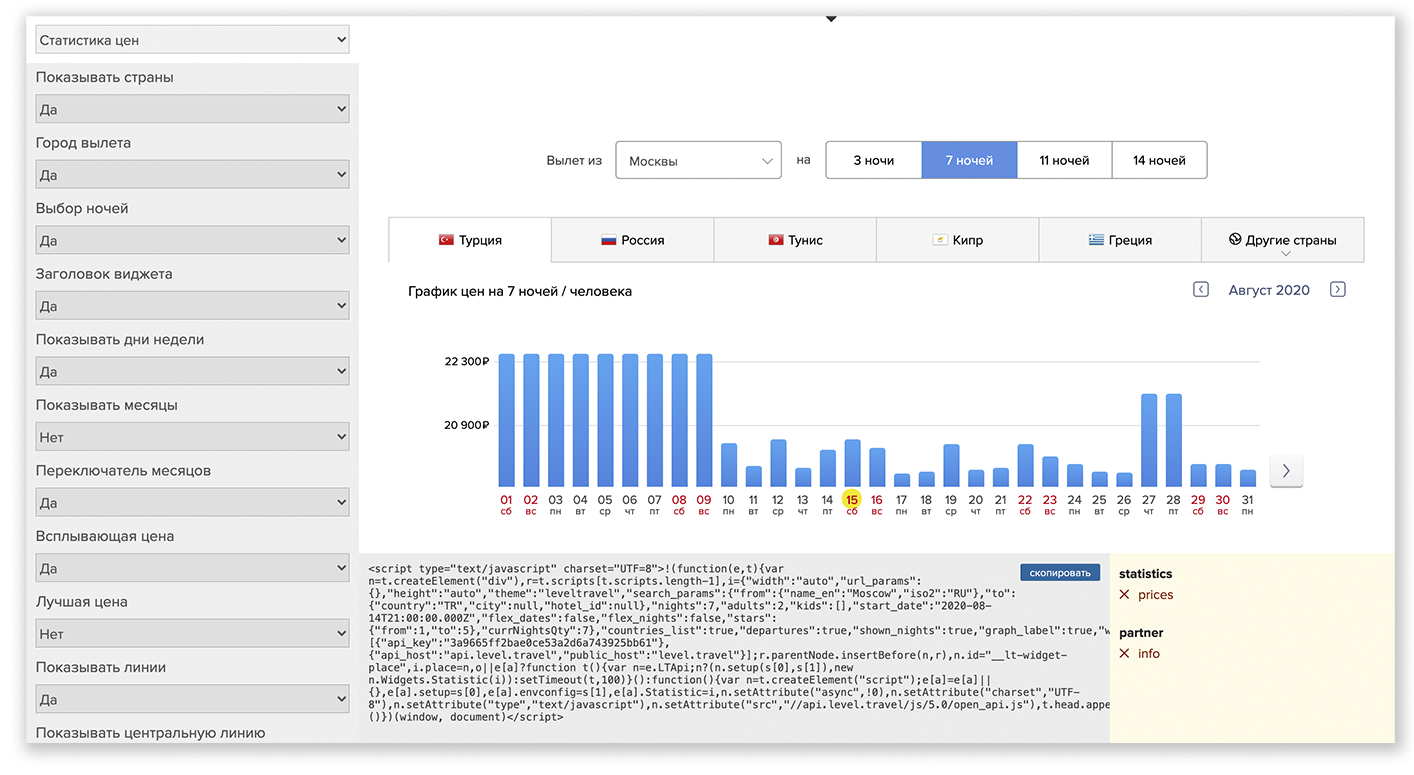Click globe icon for other countries
The image size is (1414, 775).
pyautogui.click(x=1236, y=239)
